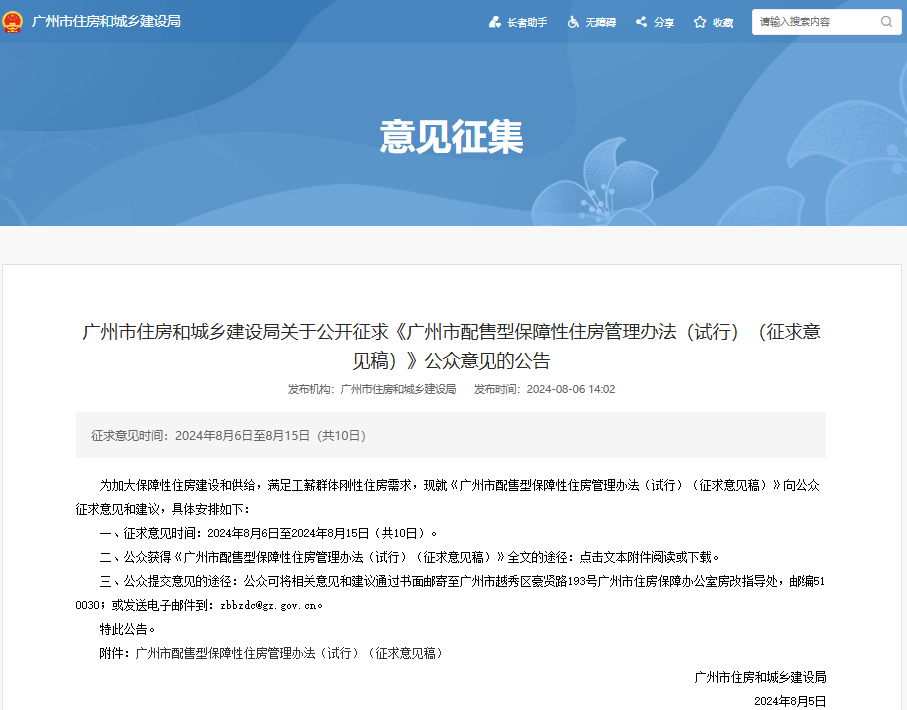The image size is (907, 710).
Task: Click the magnifier icon in the search box
Action: pos(887,21)
